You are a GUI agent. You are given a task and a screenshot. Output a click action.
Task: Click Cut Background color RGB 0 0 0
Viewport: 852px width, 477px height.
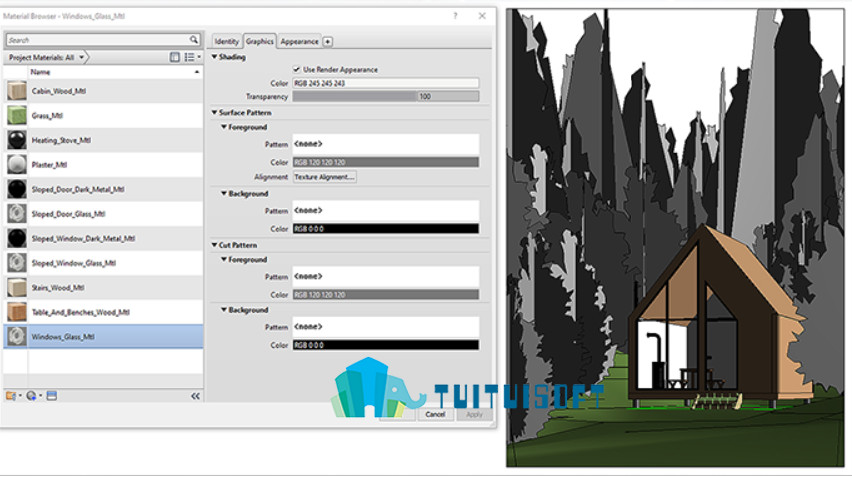pos(386,345)
